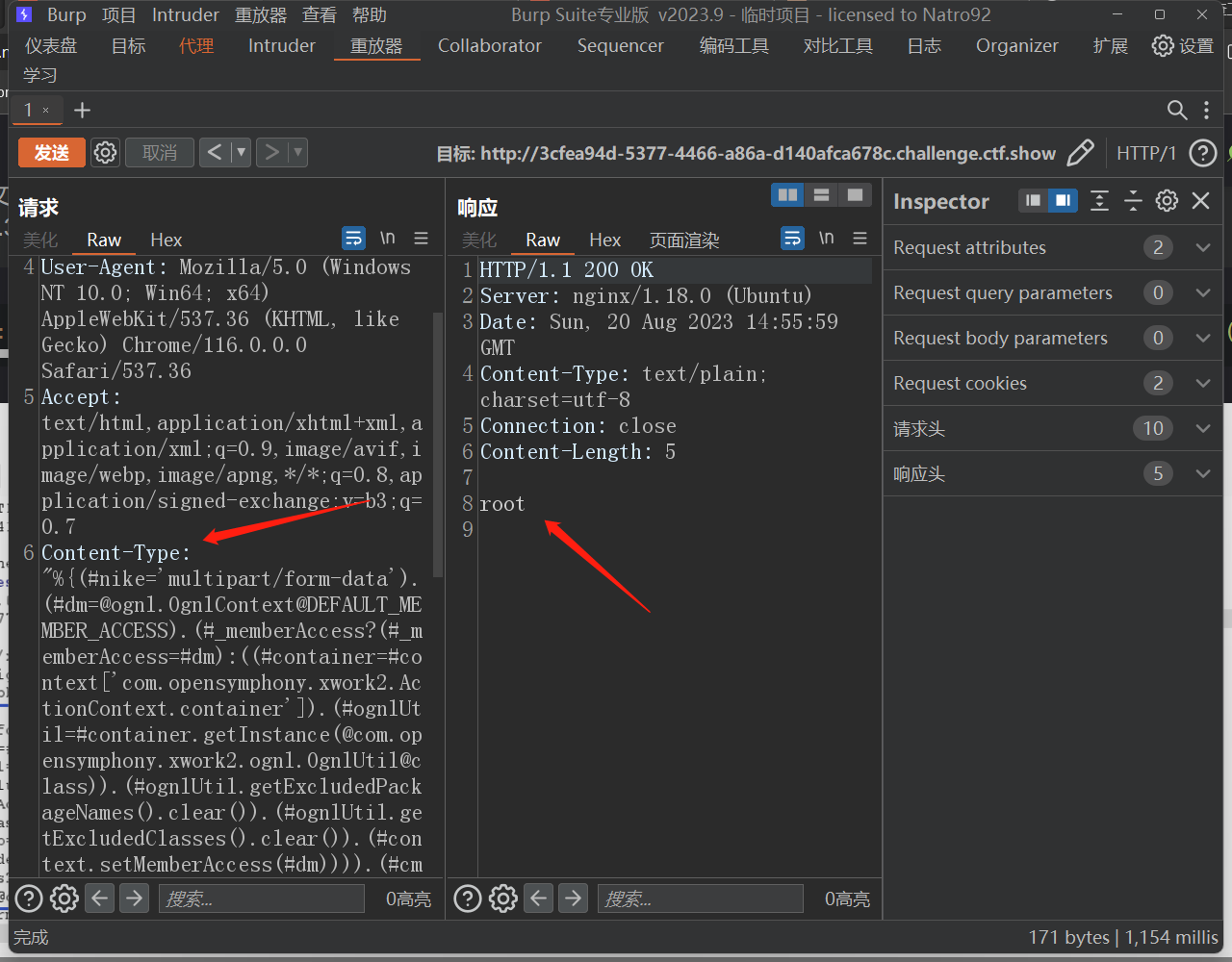Select request Hex view tab

tap(166, 240)
